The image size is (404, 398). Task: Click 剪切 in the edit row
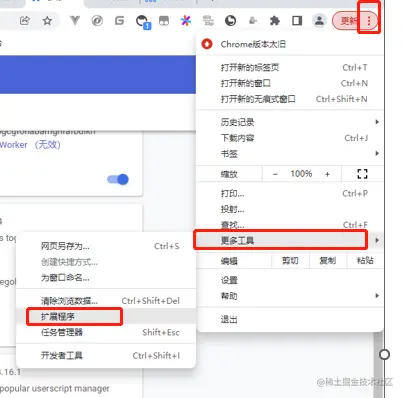coord(290,261)
